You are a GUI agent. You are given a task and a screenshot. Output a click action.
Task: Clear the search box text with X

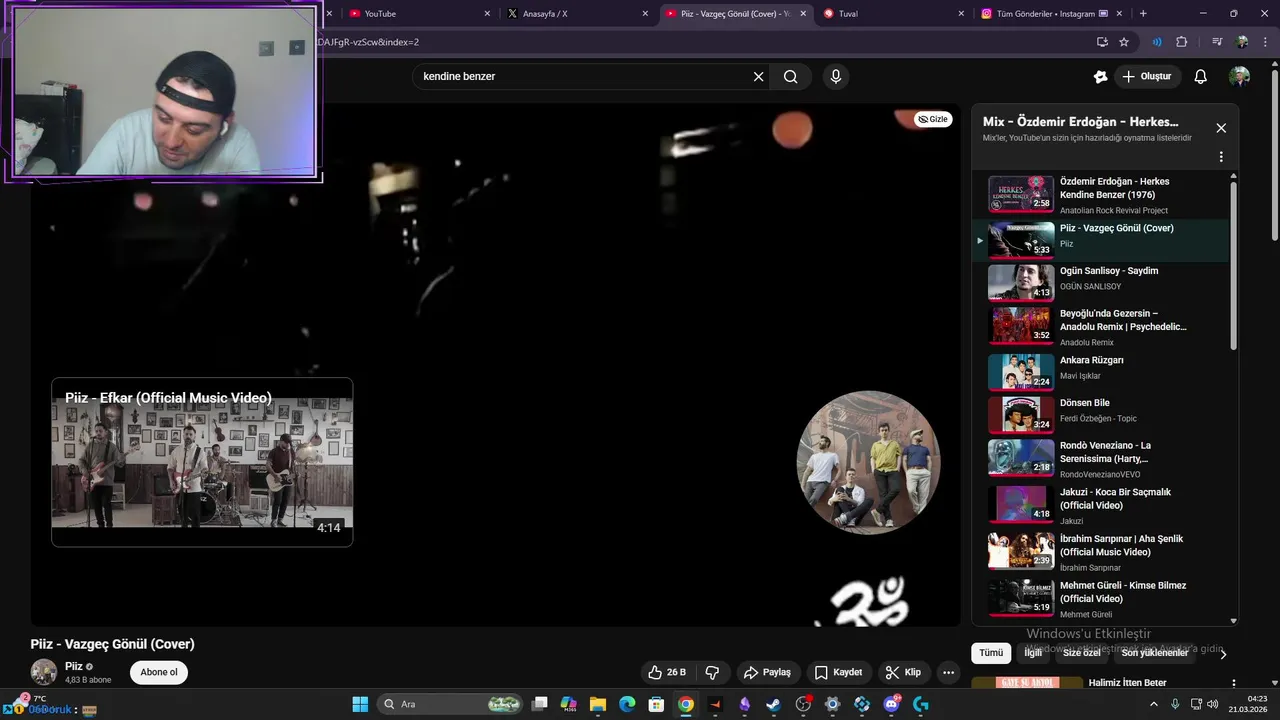758,77
